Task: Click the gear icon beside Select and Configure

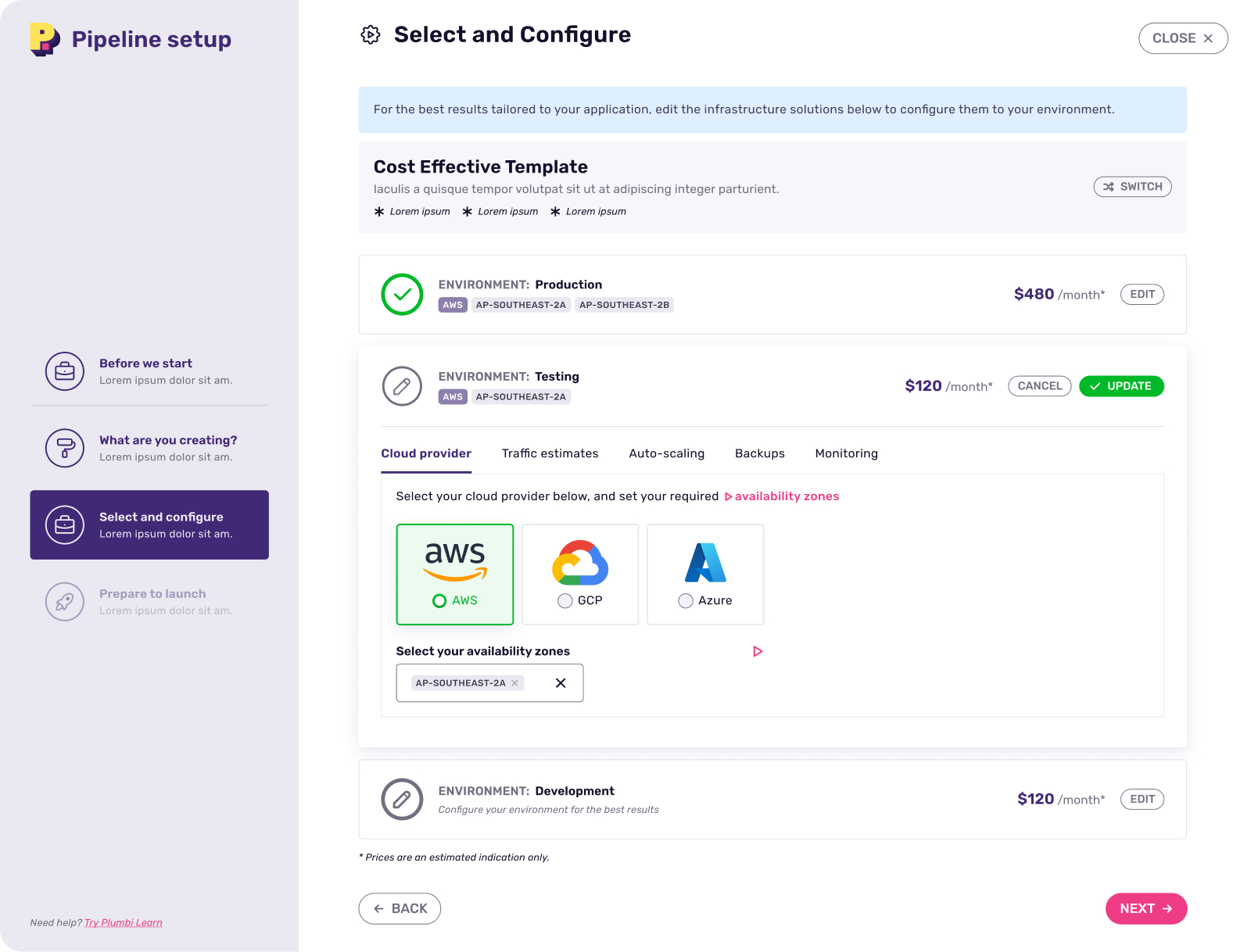Action: coord(371,34)
